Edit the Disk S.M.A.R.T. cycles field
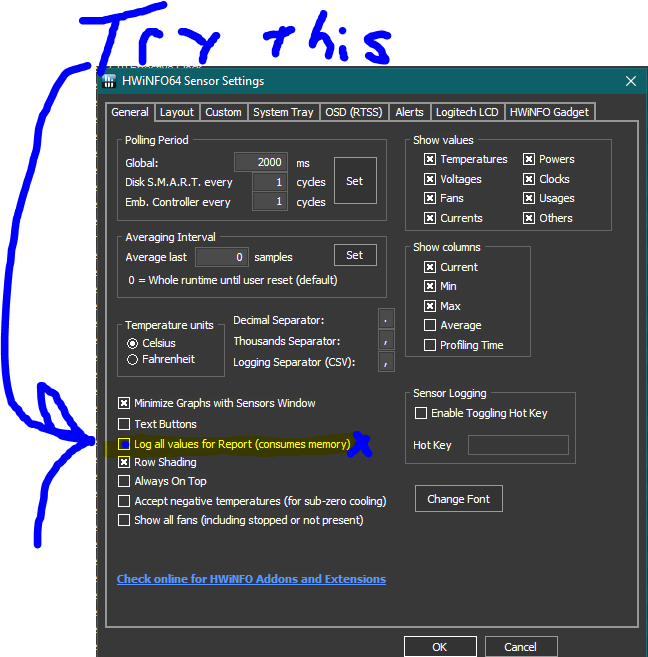Viewport: 648px width, 657px height. click(x=270, y=182)
